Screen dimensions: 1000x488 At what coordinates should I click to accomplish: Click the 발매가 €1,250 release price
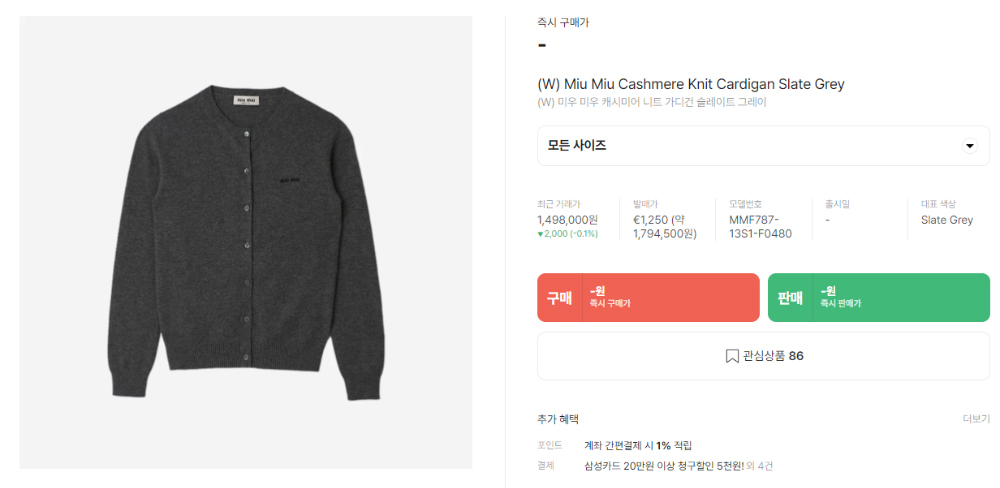coord(665,227)
